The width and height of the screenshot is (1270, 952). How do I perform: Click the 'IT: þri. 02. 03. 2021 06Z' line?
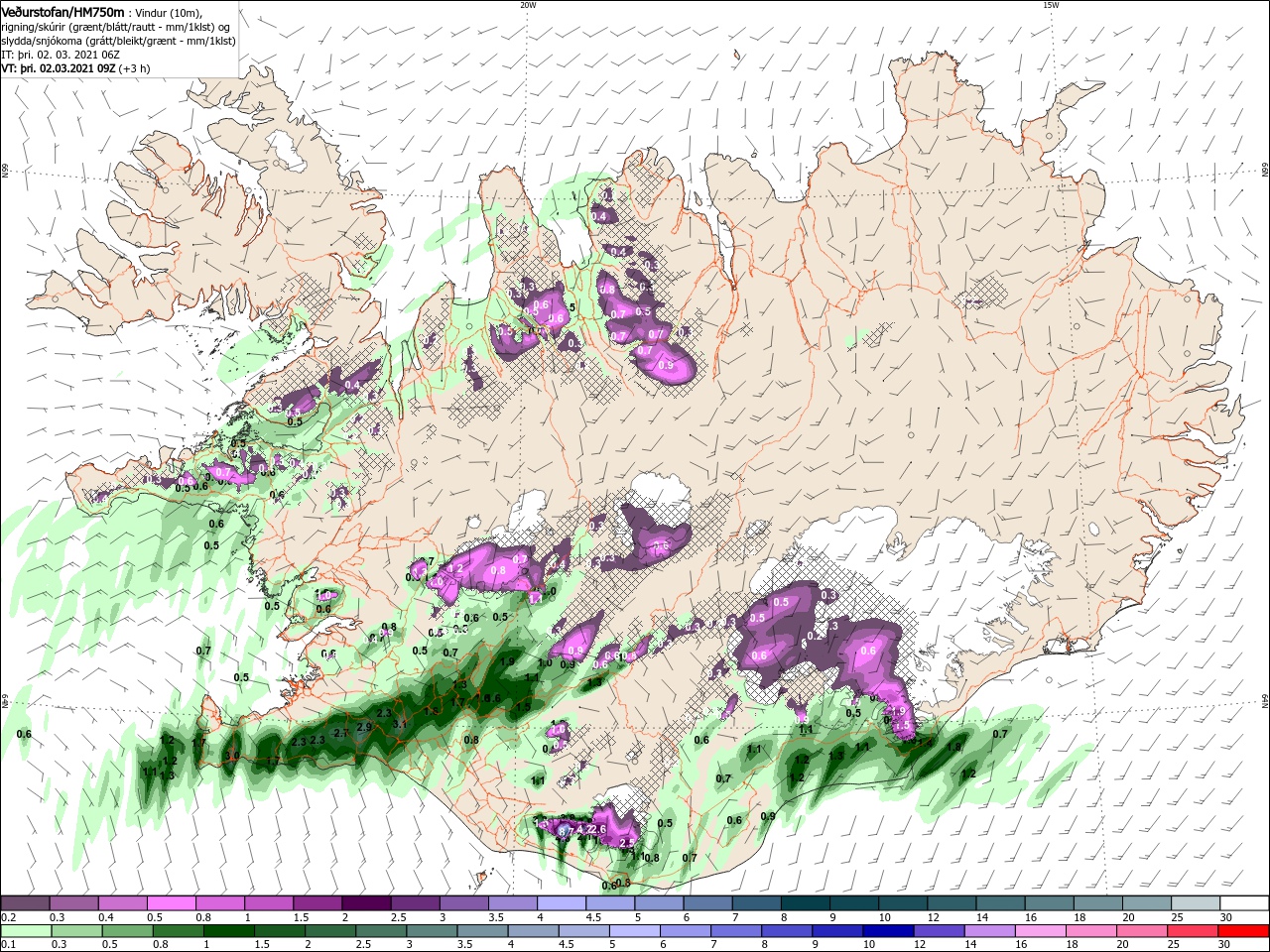[61, 55]
